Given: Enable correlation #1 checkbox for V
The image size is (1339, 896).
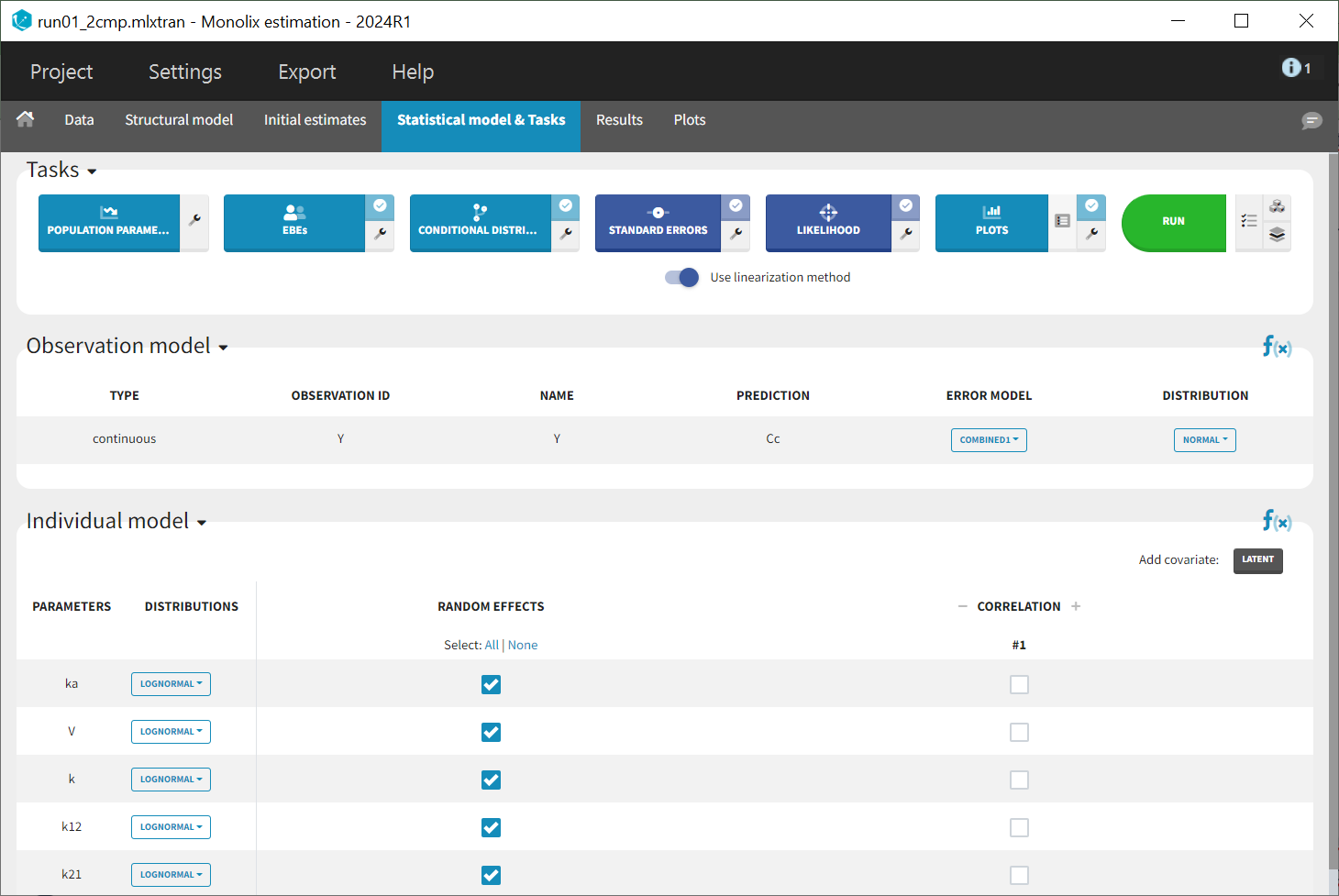Looking at the screenshot, I should (1019, 732).
